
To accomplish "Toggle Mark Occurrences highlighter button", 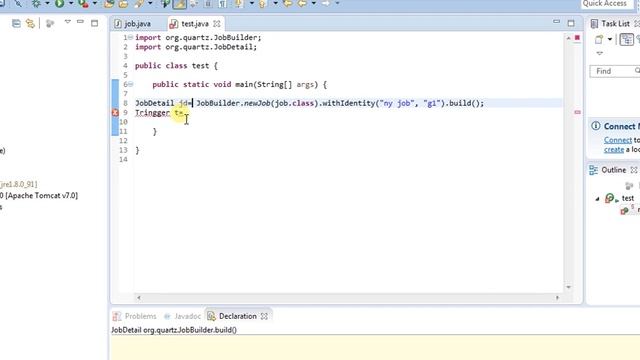I will point(180,4).
